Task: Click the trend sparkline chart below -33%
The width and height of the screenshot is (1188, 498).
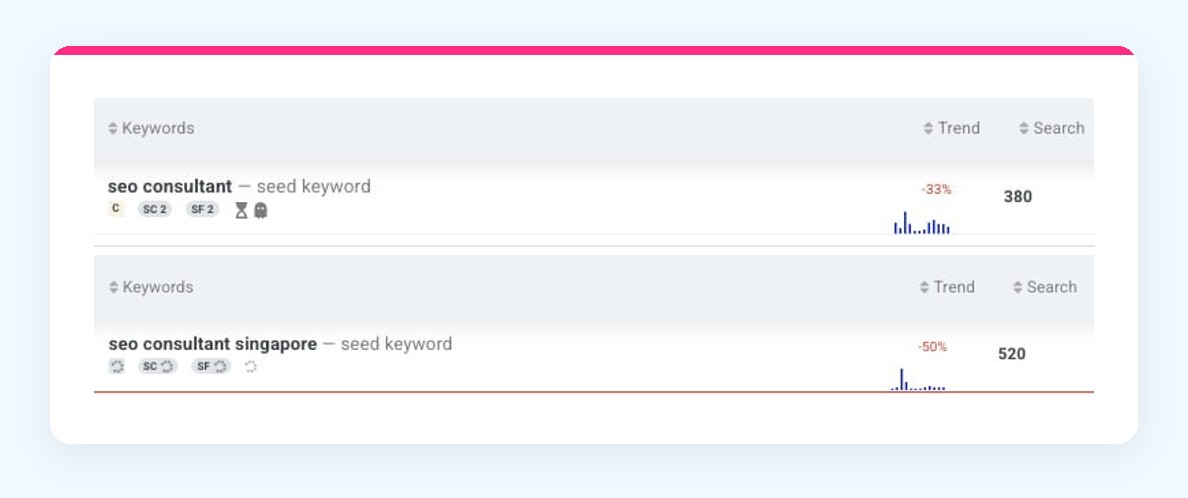Action: point(922,223)
